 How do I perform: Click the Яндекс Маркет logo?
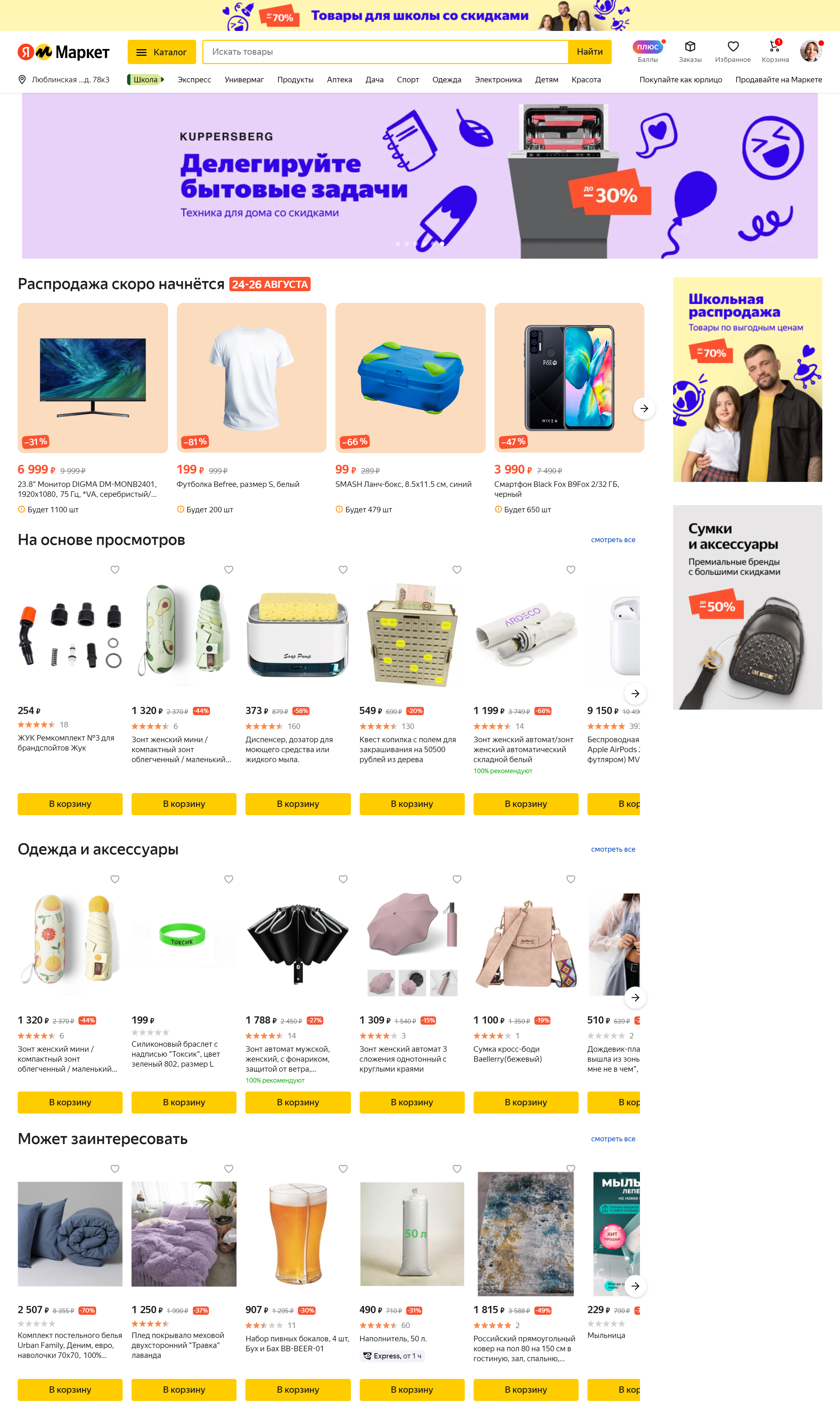63,52
